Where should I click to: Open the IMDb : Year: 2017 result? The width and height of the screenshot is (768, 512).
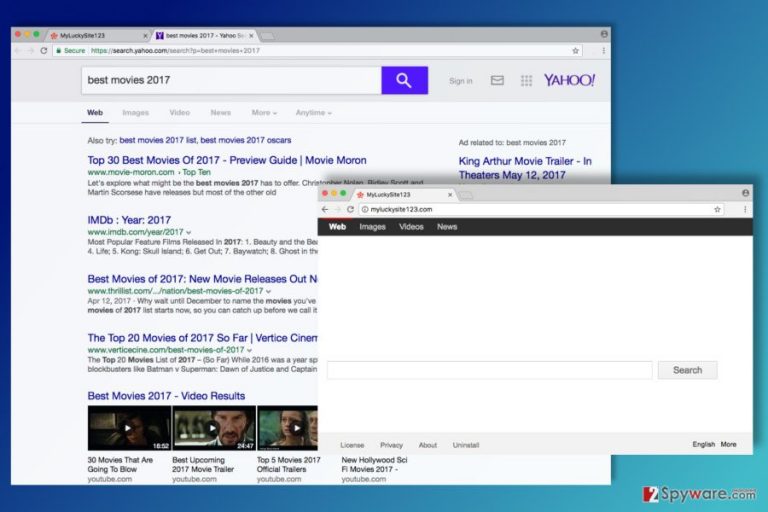[129, 220]
